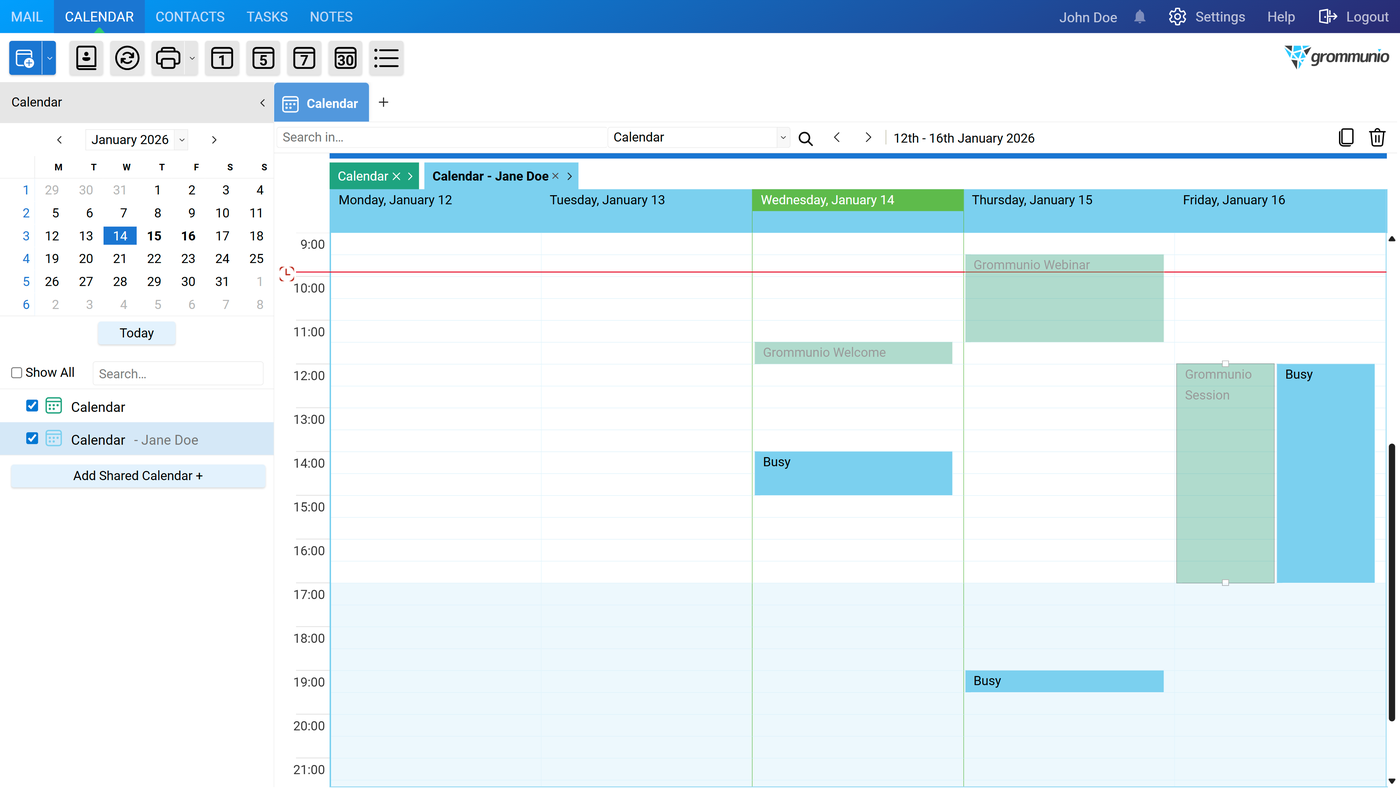Expand arrow on green Calendar tab
This screenshot has height=788, width=1400.
point(410,176)
